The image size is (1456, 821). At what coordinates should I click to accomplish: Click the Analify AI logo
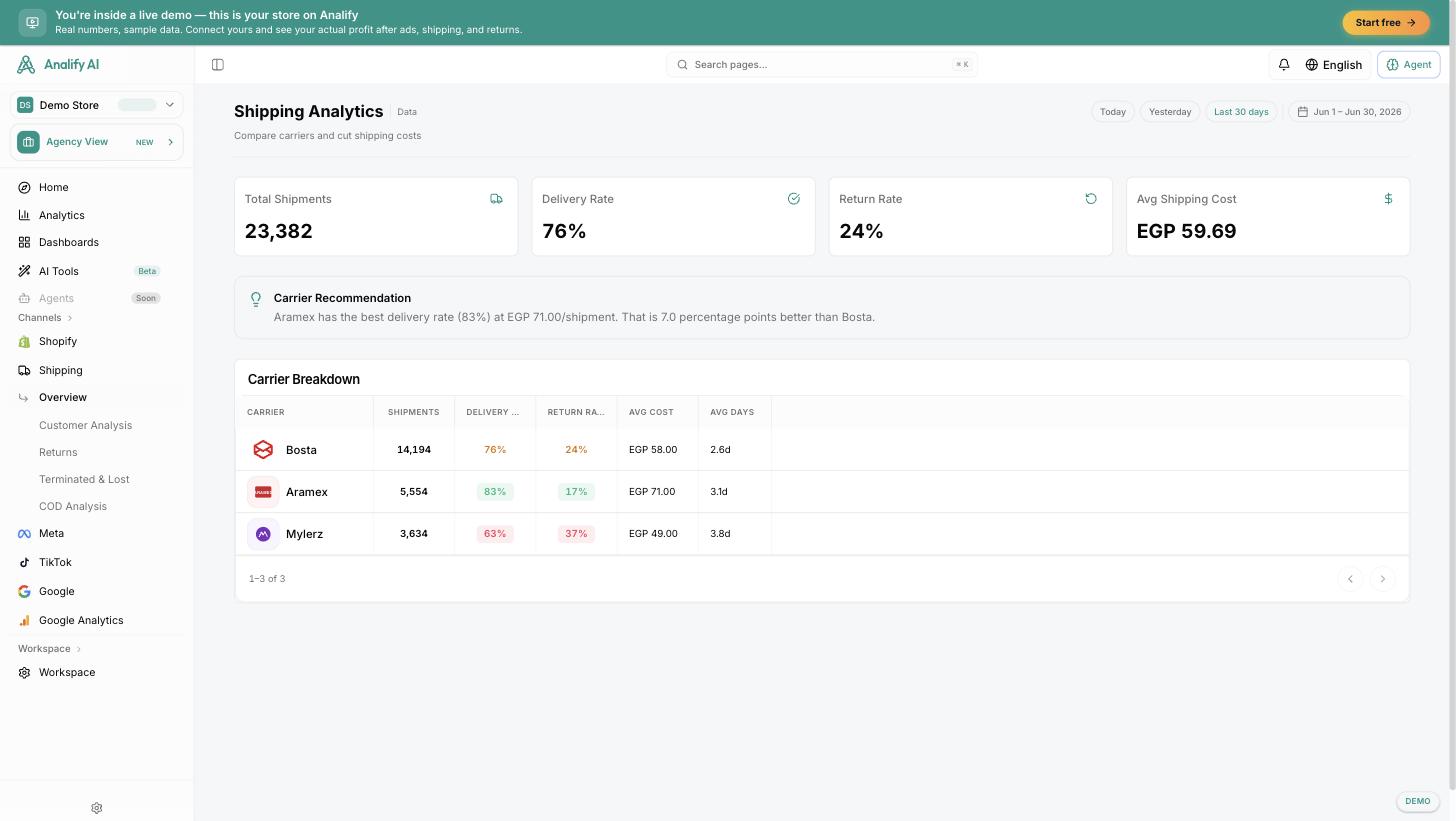click(x=58, y=65)
